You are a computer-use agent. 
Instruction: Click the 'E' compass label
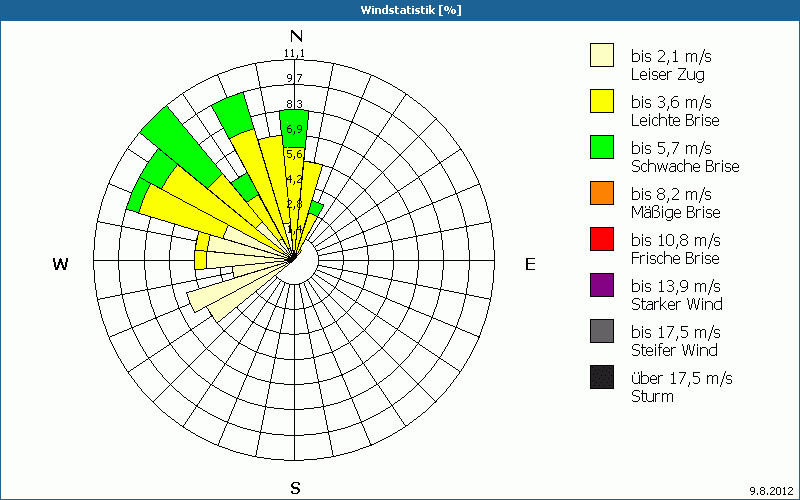tap(530, 264)
